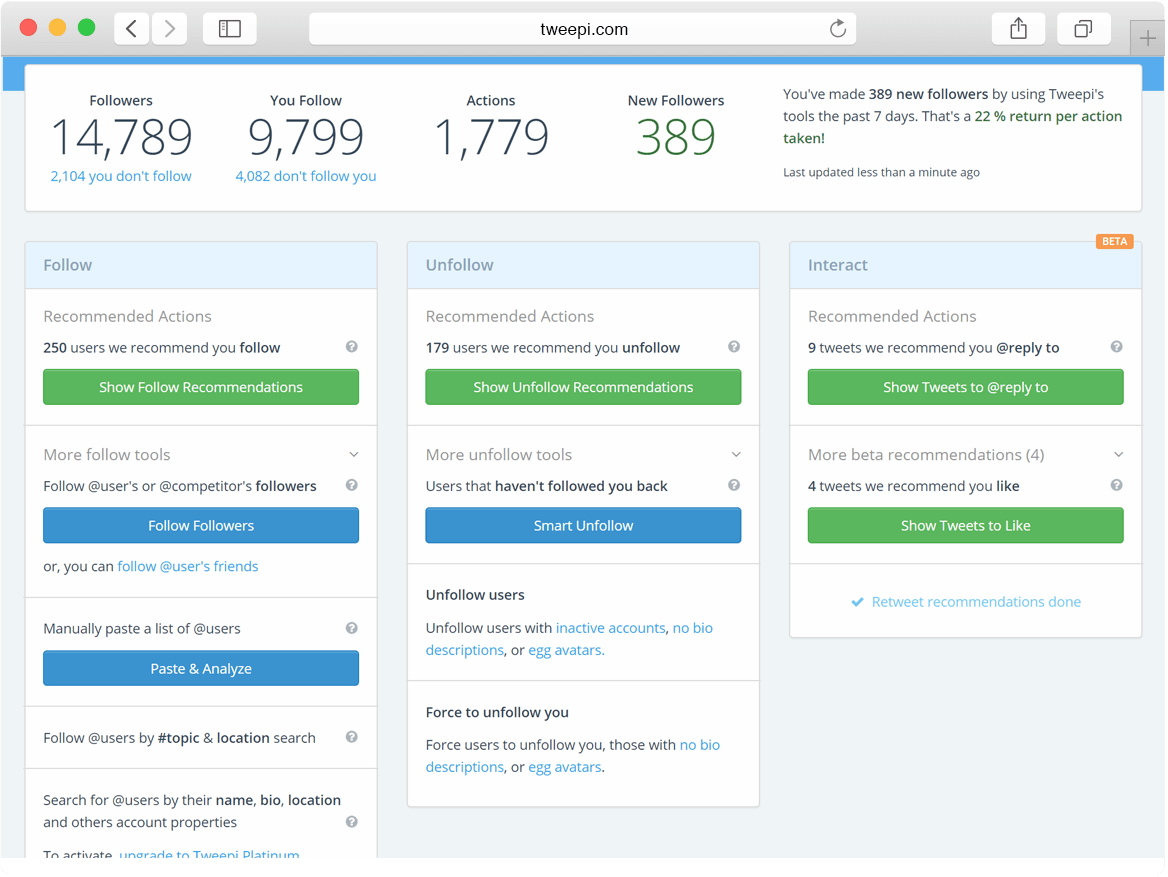Image resolution: width=1168 pixels, height=877 pixels.
Task: Click Safari reload page icon
Action: pos(838,29)
